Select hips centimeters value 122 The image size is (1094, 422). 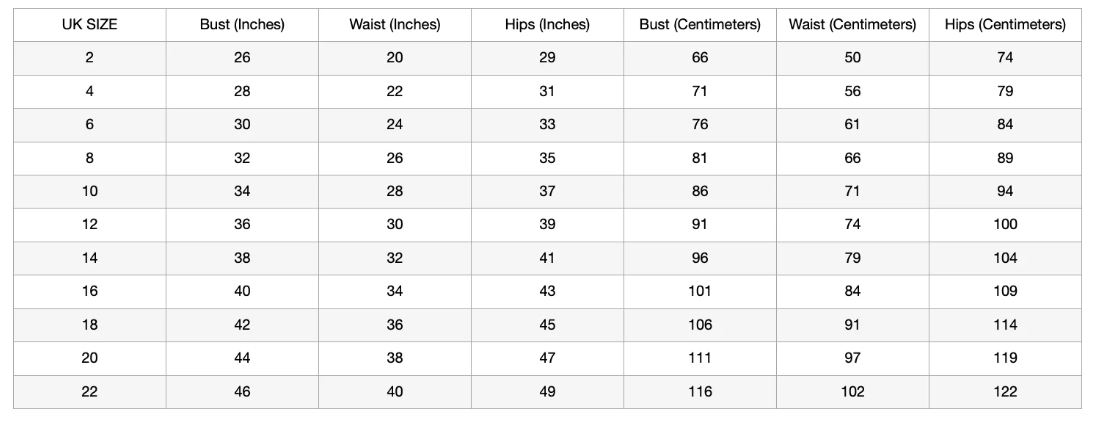pyautogui.click(x=1005, y=392)
